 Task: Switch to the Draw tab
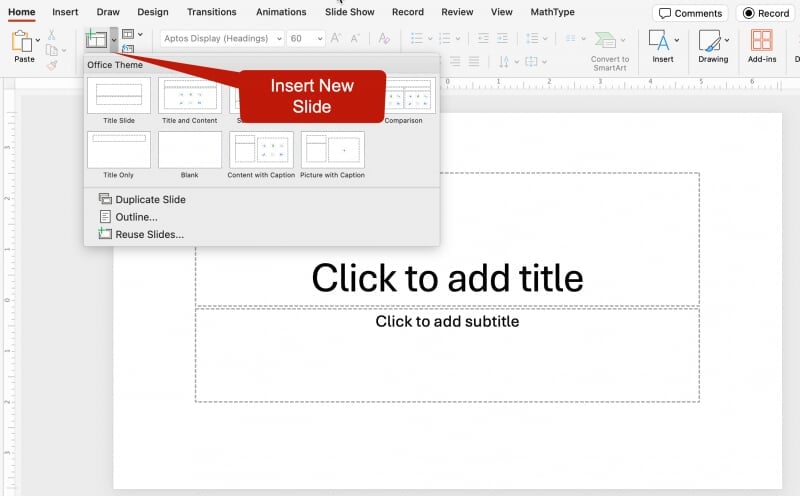(x=108, y=12)
